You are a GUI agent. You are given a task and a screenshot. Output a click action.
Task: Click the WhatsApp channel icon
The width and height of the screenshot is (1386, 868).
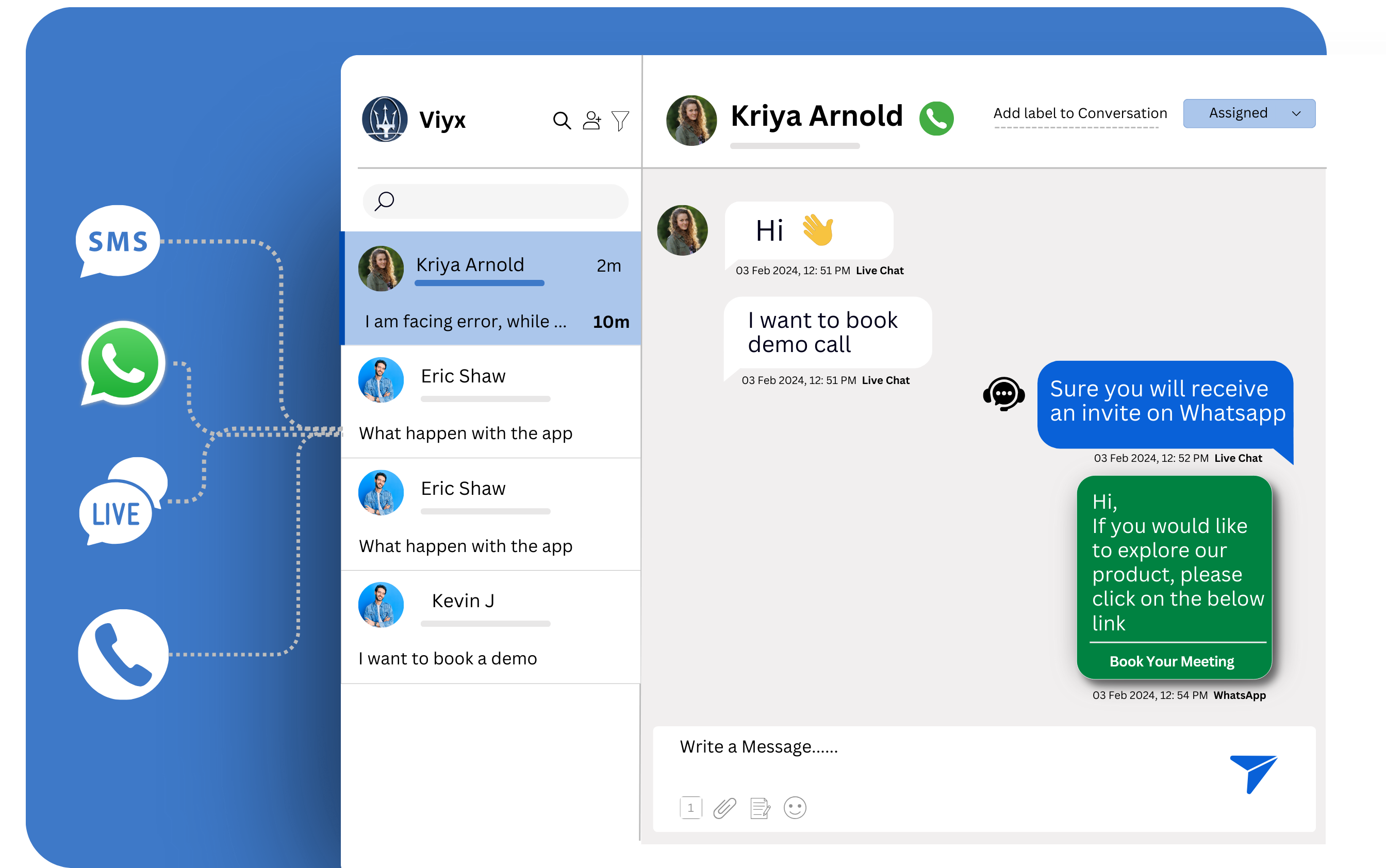pos(123,363)
